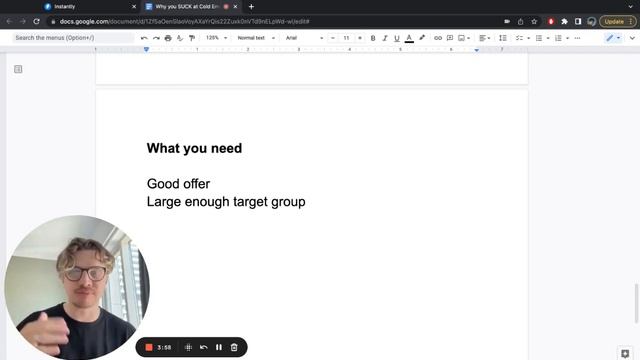Click the vertical scrollbar thumb
640x360 pixels.
click(x=636, y=303)
